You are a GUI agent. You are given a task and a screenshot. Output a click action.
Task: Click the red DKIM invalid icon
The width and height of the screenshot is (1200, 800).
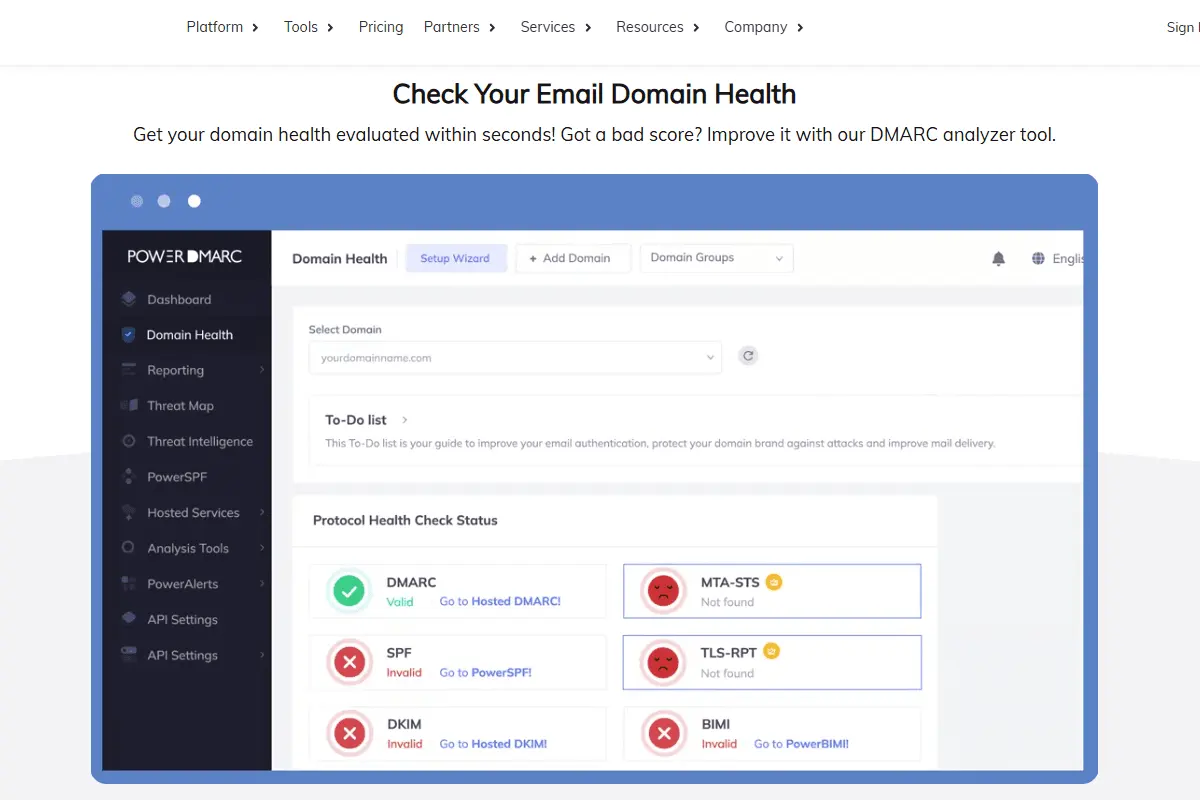[x=349, y=734]
